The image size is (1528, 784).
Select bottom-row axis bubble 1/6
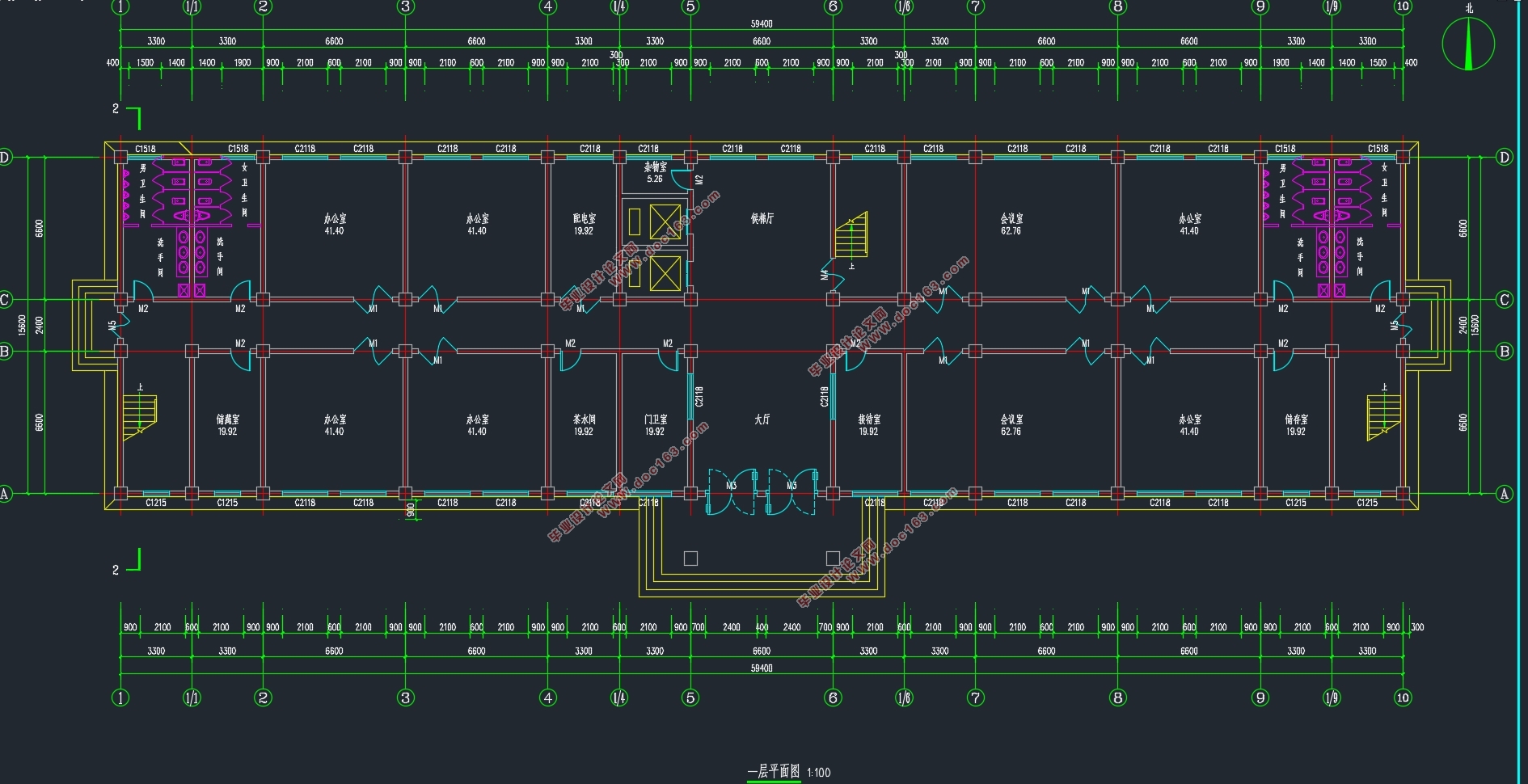coord(904,698)
